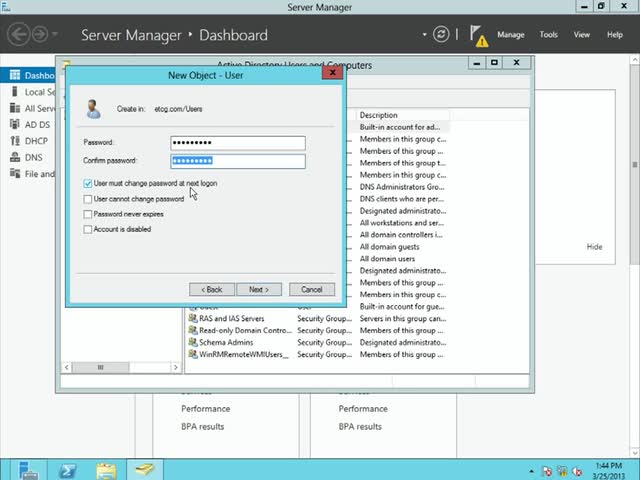Click the Server Manager forward navigation arrow

click(40, 34)
